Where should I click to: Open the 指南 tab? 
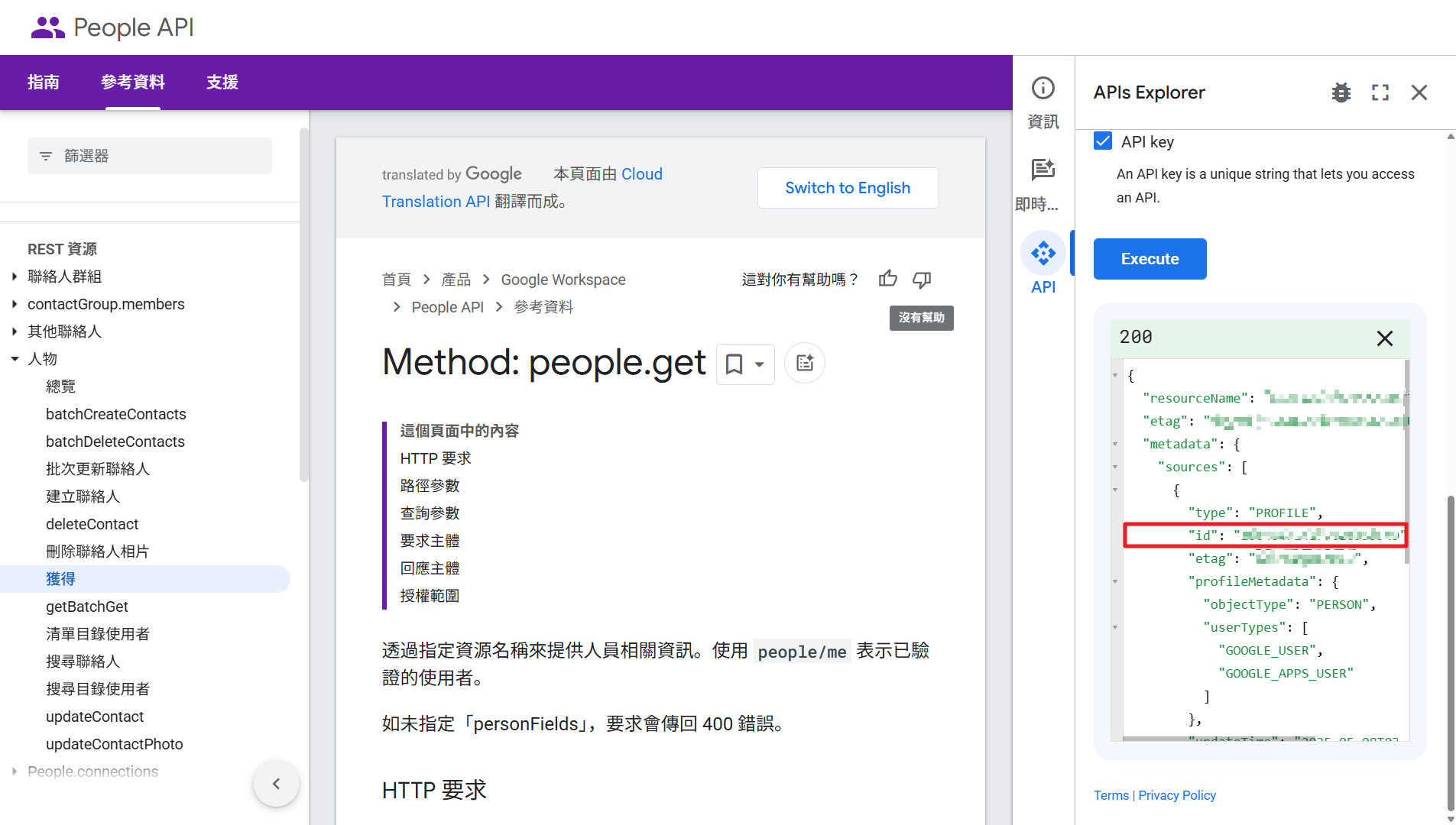pos(44,82)
